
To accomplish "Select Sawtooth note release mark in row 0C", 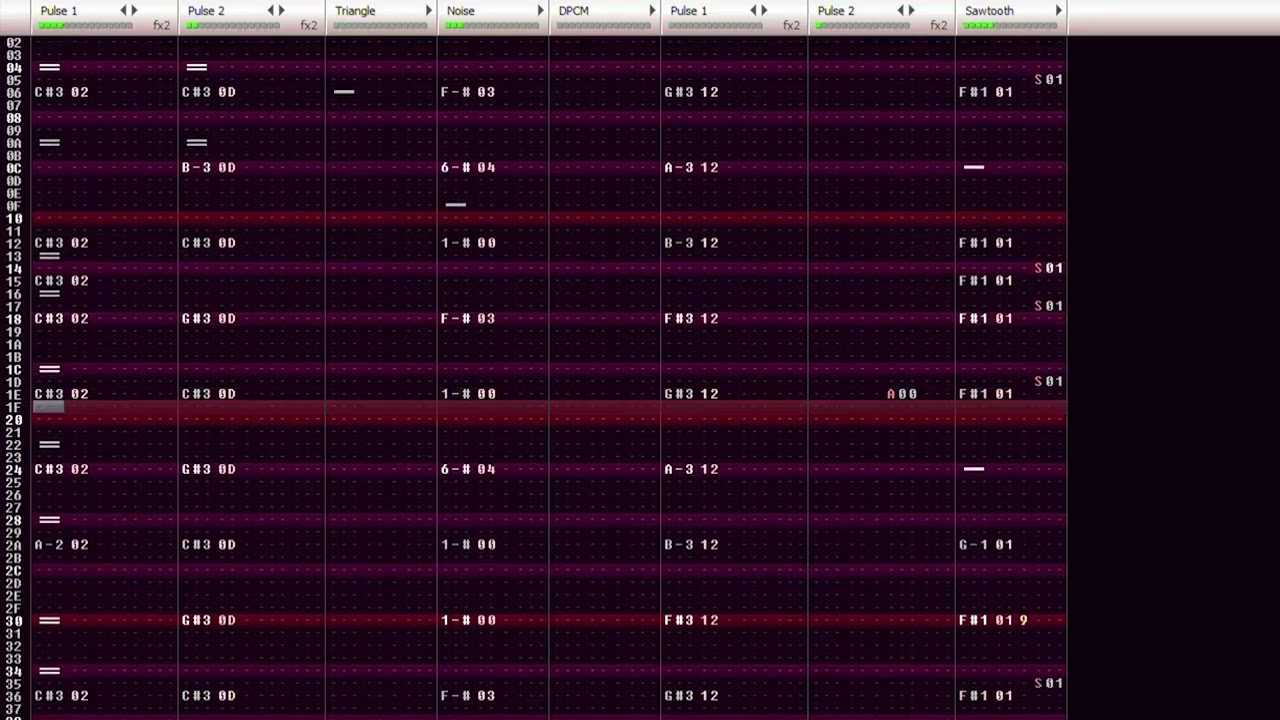I will (x=974, y=168).
